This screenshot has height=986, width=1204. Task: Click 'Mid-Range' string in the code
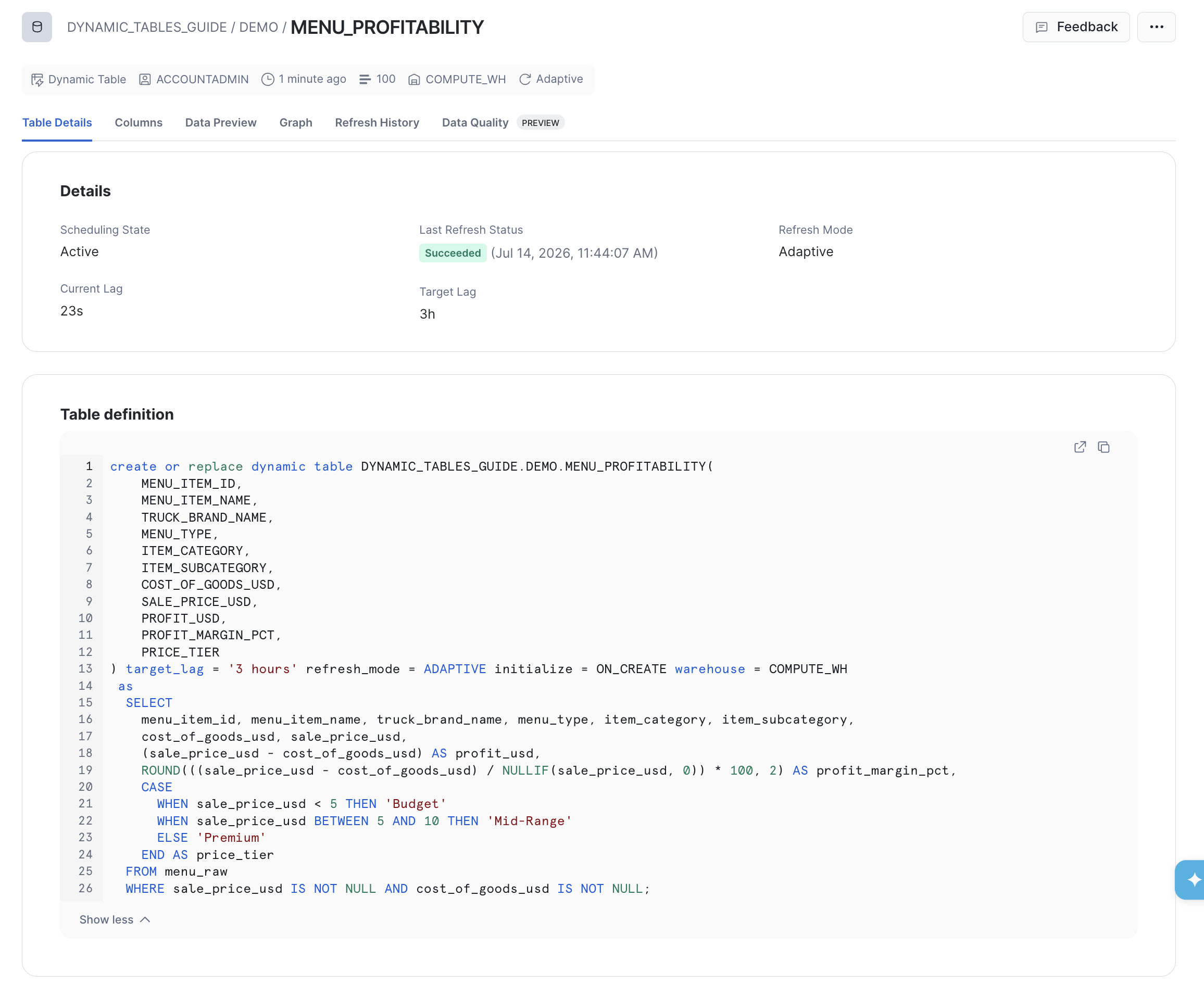click(x=529, y=821)
